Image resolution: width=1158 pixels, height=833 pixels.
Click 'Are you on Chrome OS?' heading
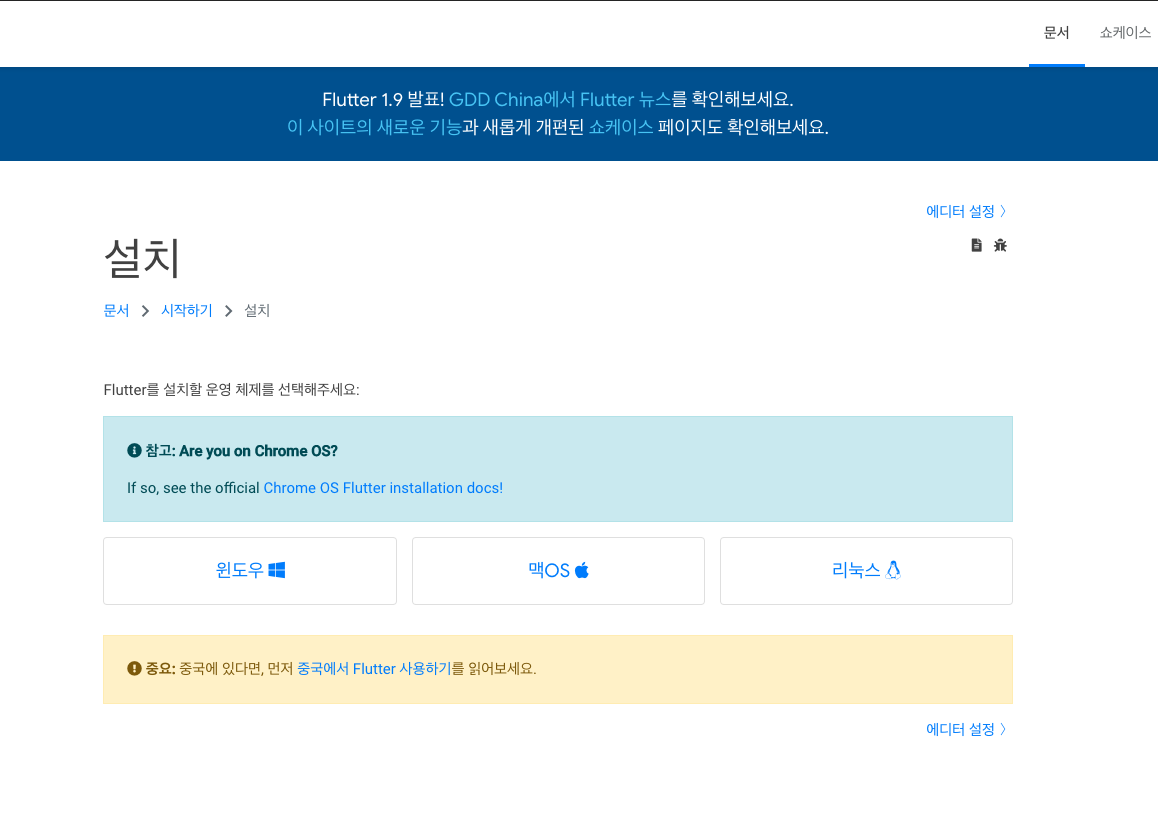click(x=258, y=451)
